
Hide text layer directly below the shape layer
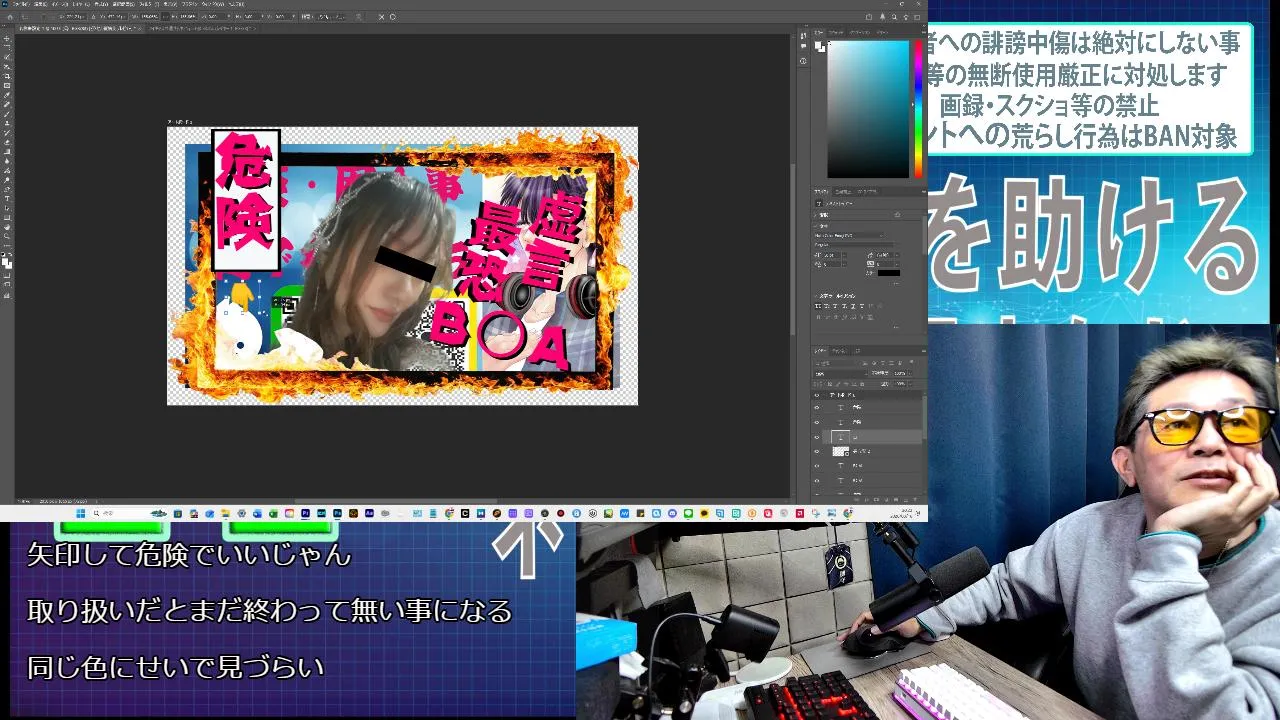coord(816,466)
